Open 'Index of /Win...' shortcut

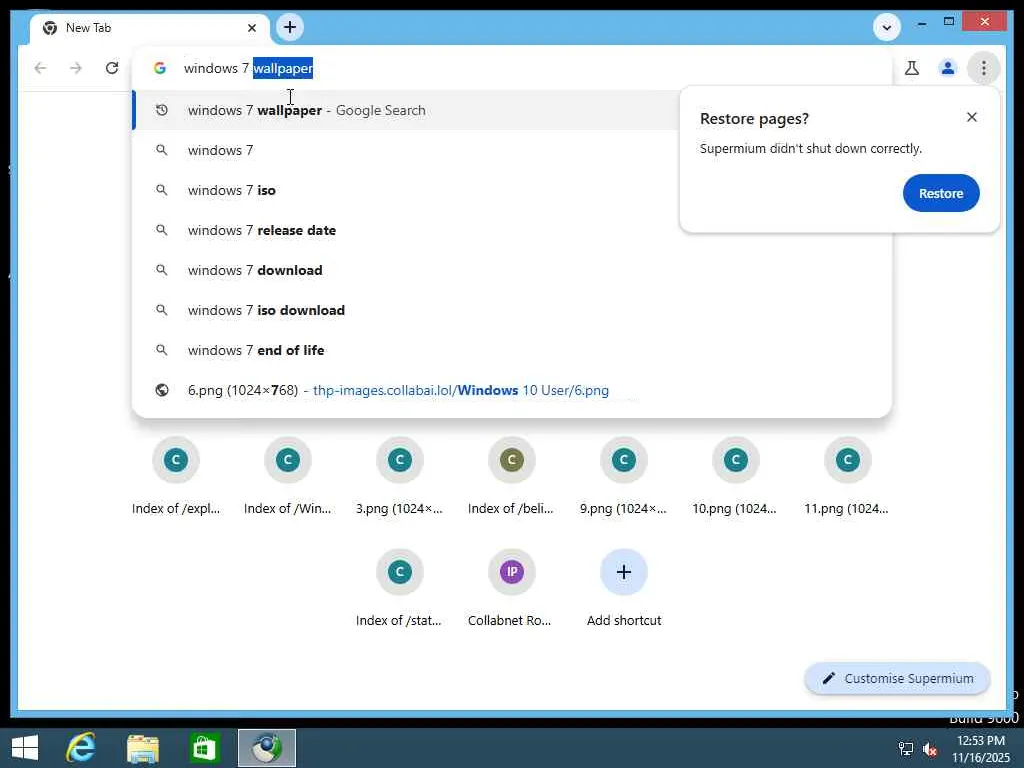click(287, 477)
